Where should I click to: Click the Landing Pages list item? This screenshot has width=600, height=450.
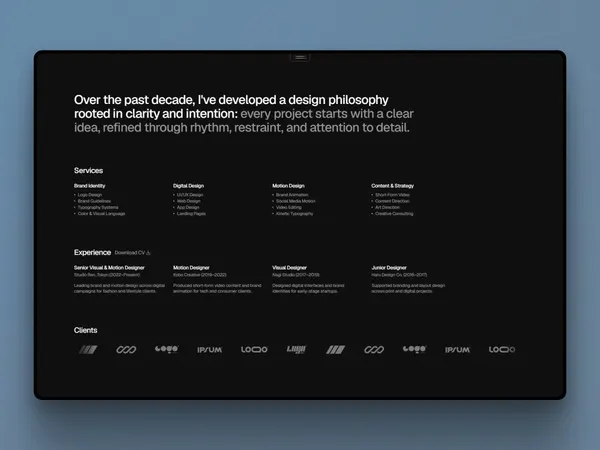point(191,214)
